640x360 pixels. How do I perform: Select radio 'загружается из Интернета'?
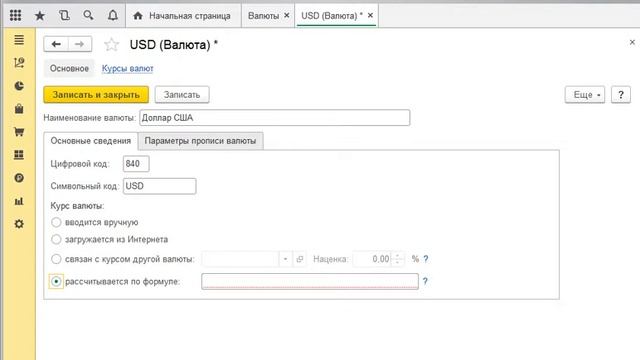point(56,239)
